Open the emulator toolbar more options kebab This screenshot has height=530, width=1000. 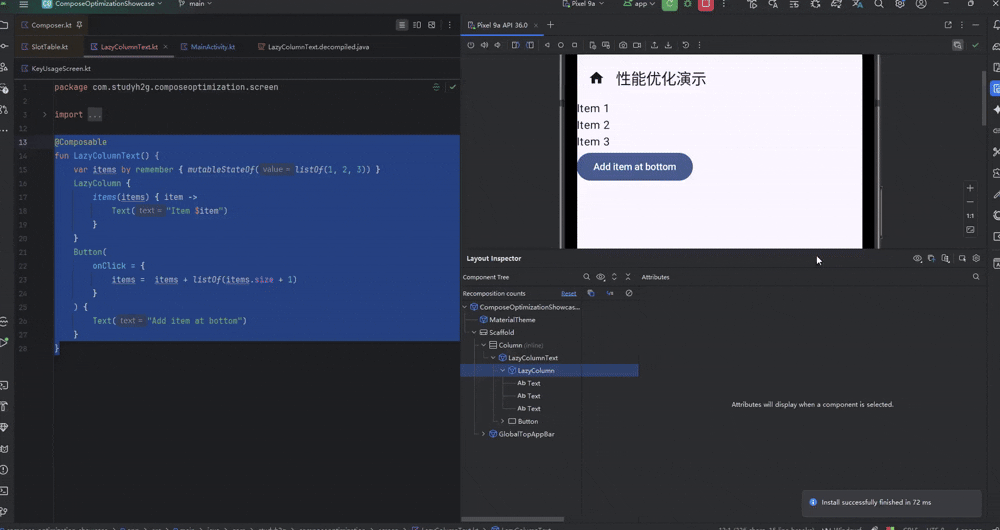pyautogui.click(x=700, y=45)
